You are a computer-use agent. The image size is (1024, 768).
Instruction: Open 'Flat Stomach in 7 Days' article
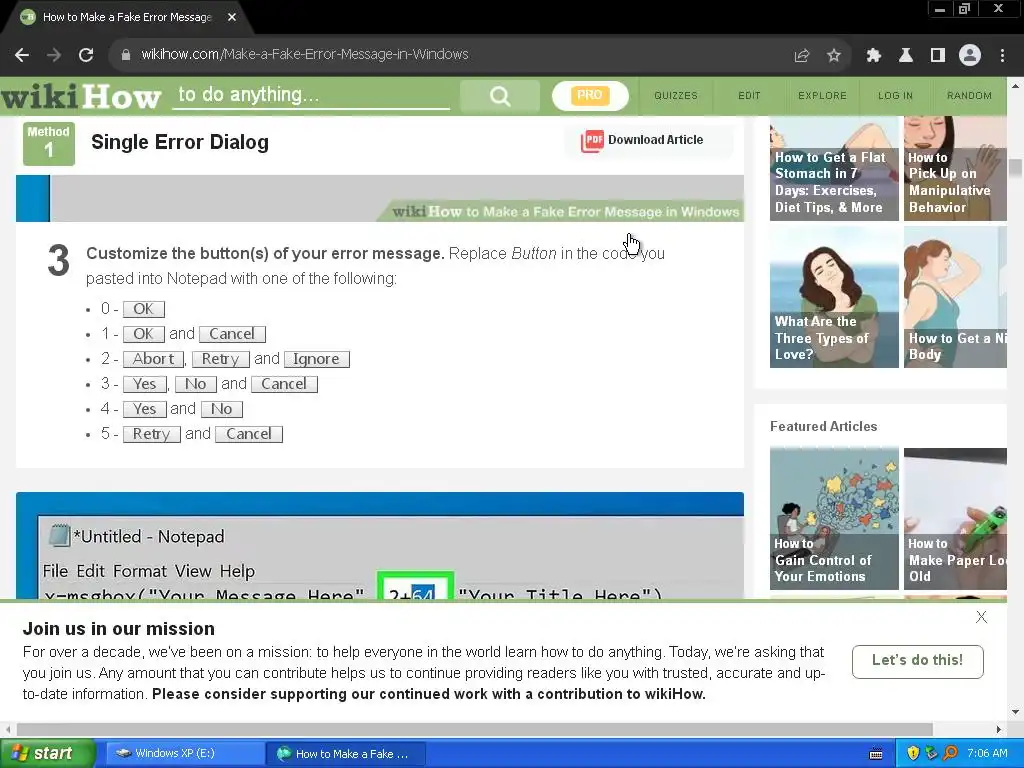[x=834, y=168]
